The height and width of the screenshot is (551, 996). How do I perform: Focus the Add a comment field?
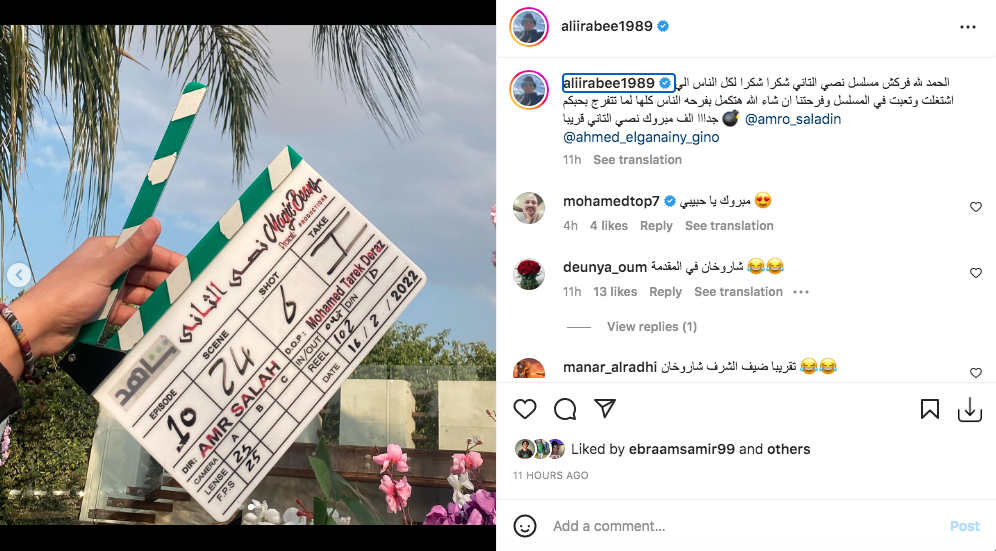[743, 526]
